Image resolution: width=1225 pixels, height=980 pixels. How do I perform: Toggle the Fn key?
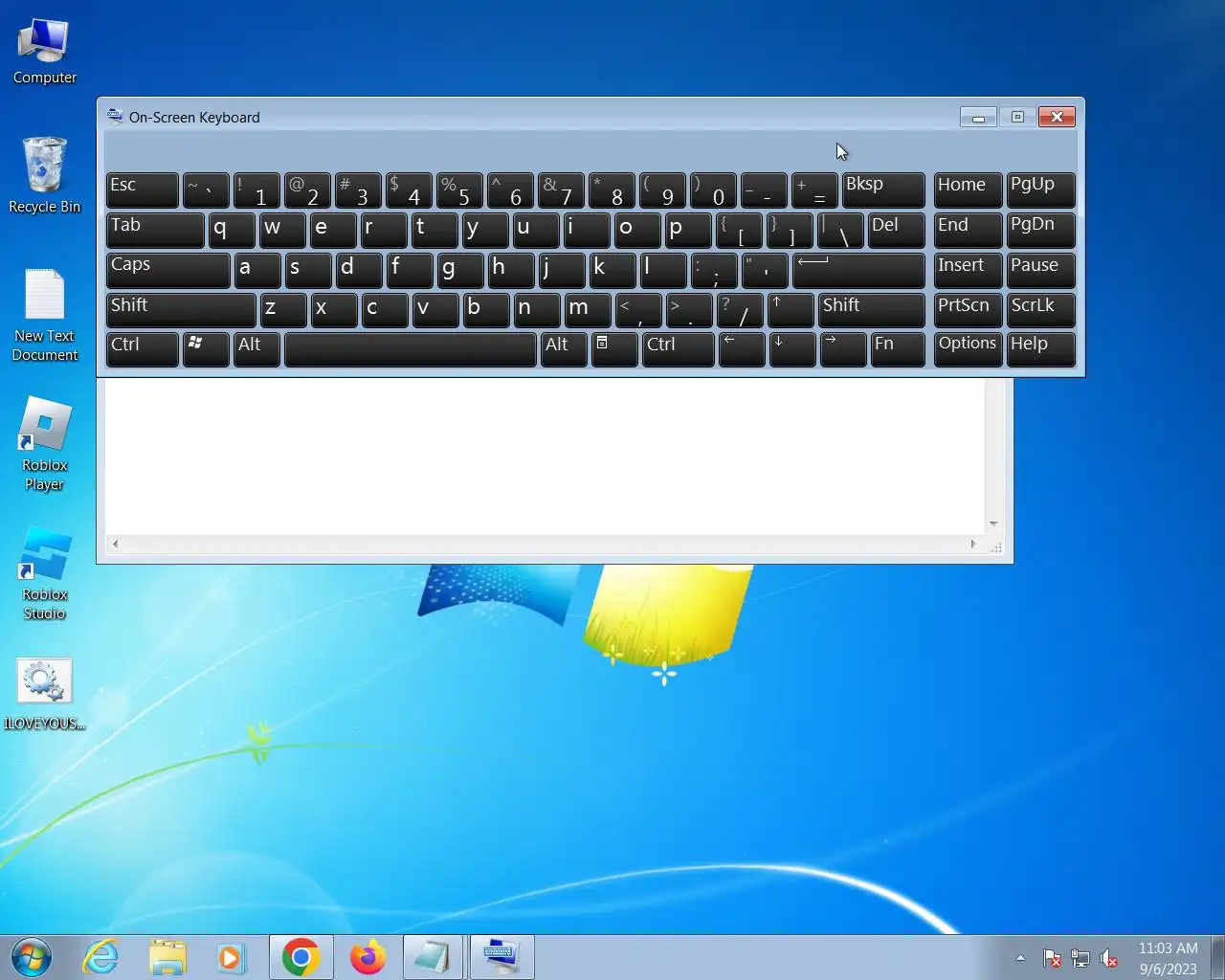[898, 349]
